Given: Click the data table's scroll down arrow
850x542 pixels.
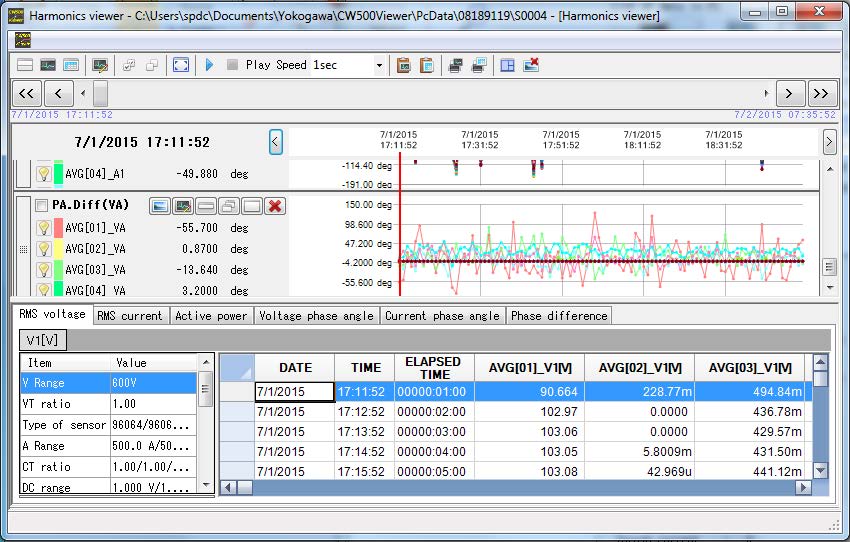Looking at the screenshot, I should [821, 471].
